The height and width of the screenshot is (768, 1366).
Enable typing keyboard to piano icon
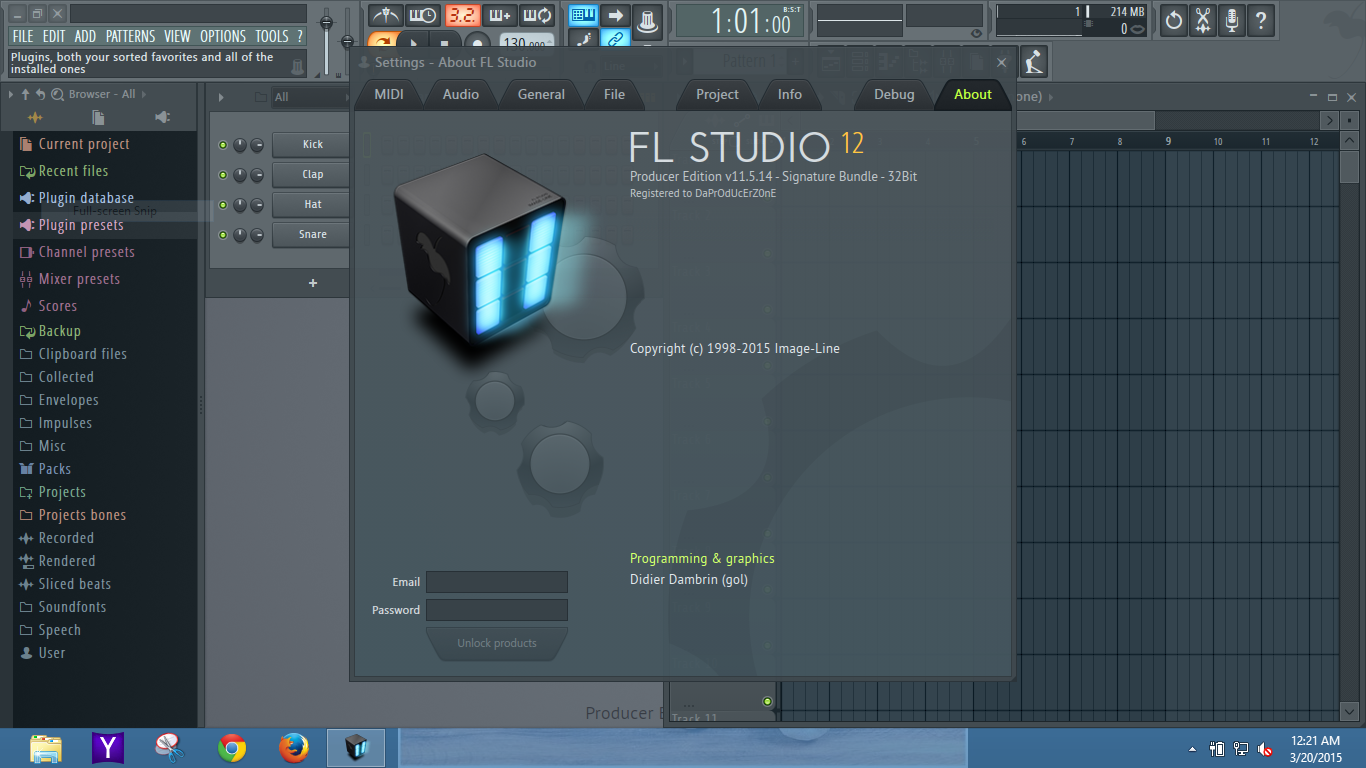(x=584, y=16)
